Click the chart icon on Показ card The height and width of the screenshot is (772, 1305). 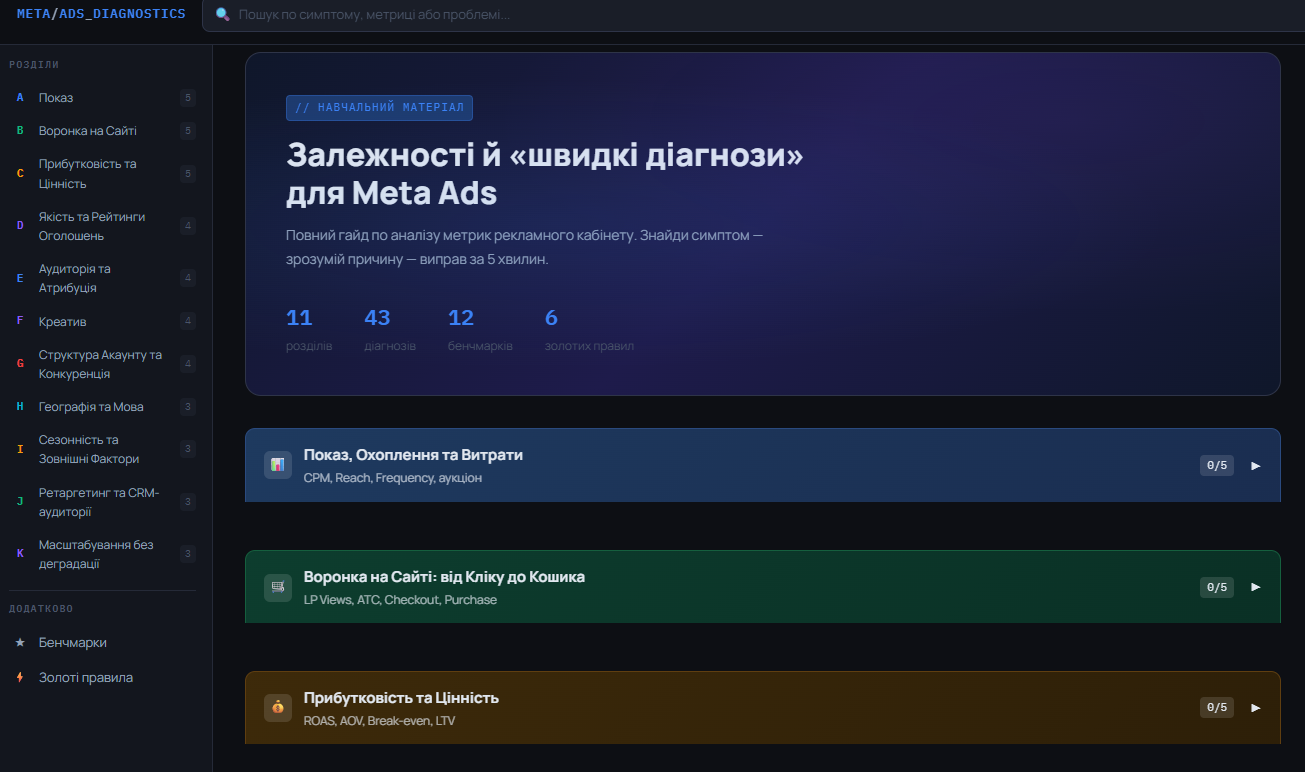click(x=278, y=465)
